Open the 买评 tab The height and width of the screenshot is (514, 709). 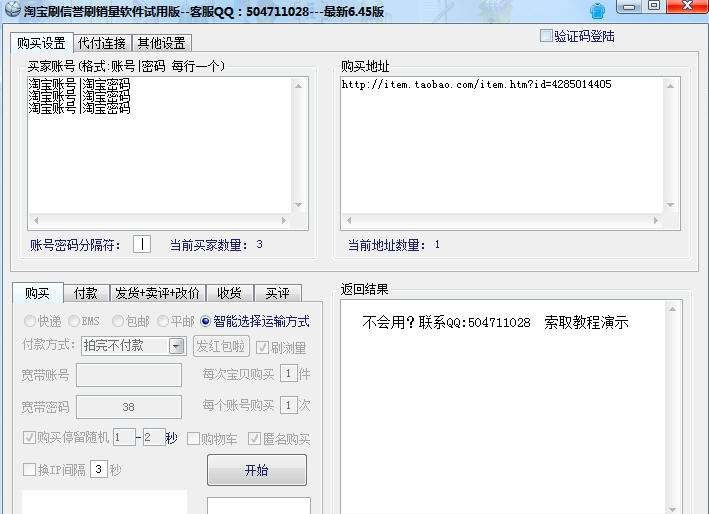tap(278, 293)
